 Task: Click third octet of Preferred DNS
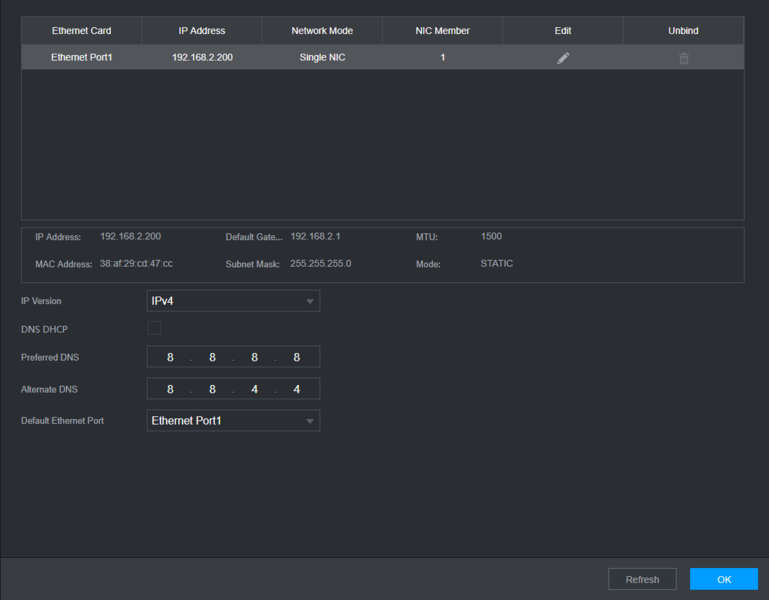(255, 357)
